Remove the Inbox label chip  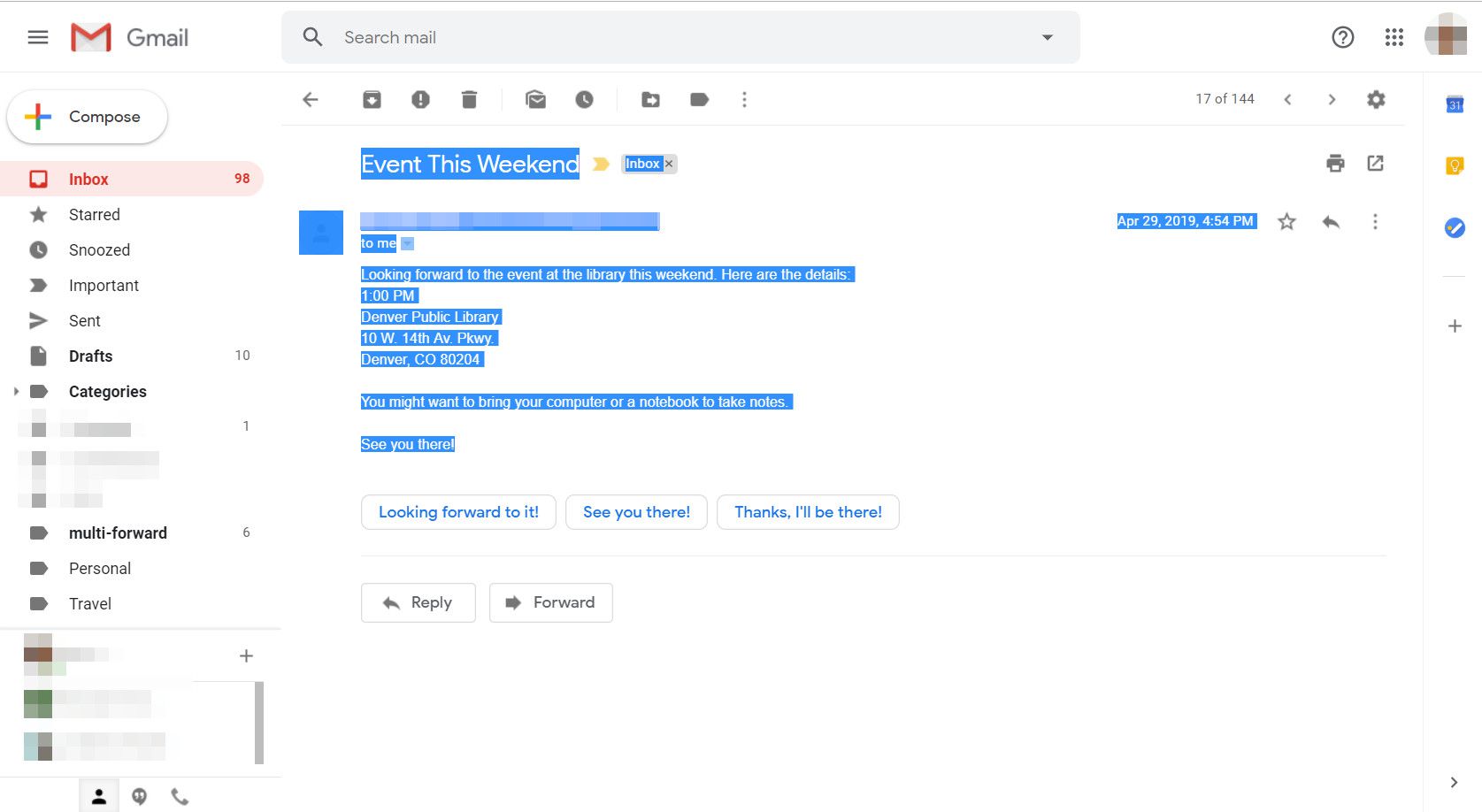pyautogui.click(x=670, y=164)
